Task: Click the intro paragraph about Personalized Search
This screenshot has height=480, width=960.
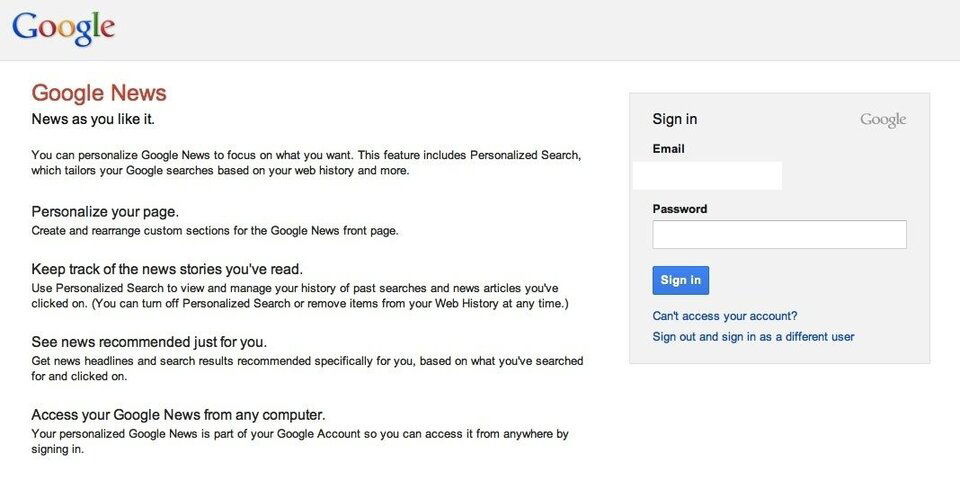Action: click(x=306, y=163)
